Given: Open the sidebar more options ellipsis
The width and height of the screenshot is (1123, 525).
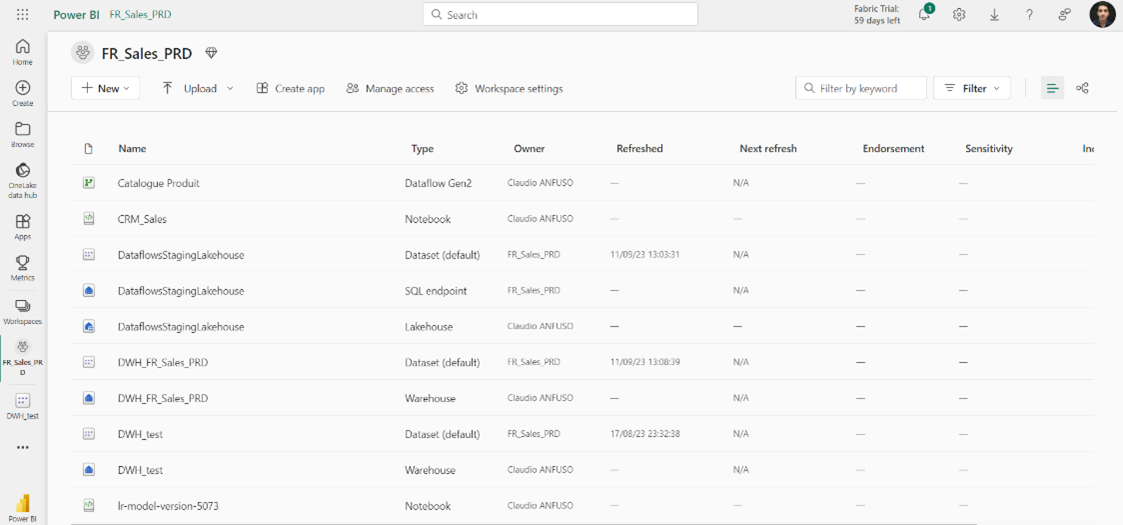Looking at the screenshot, I should coord(22,448).
